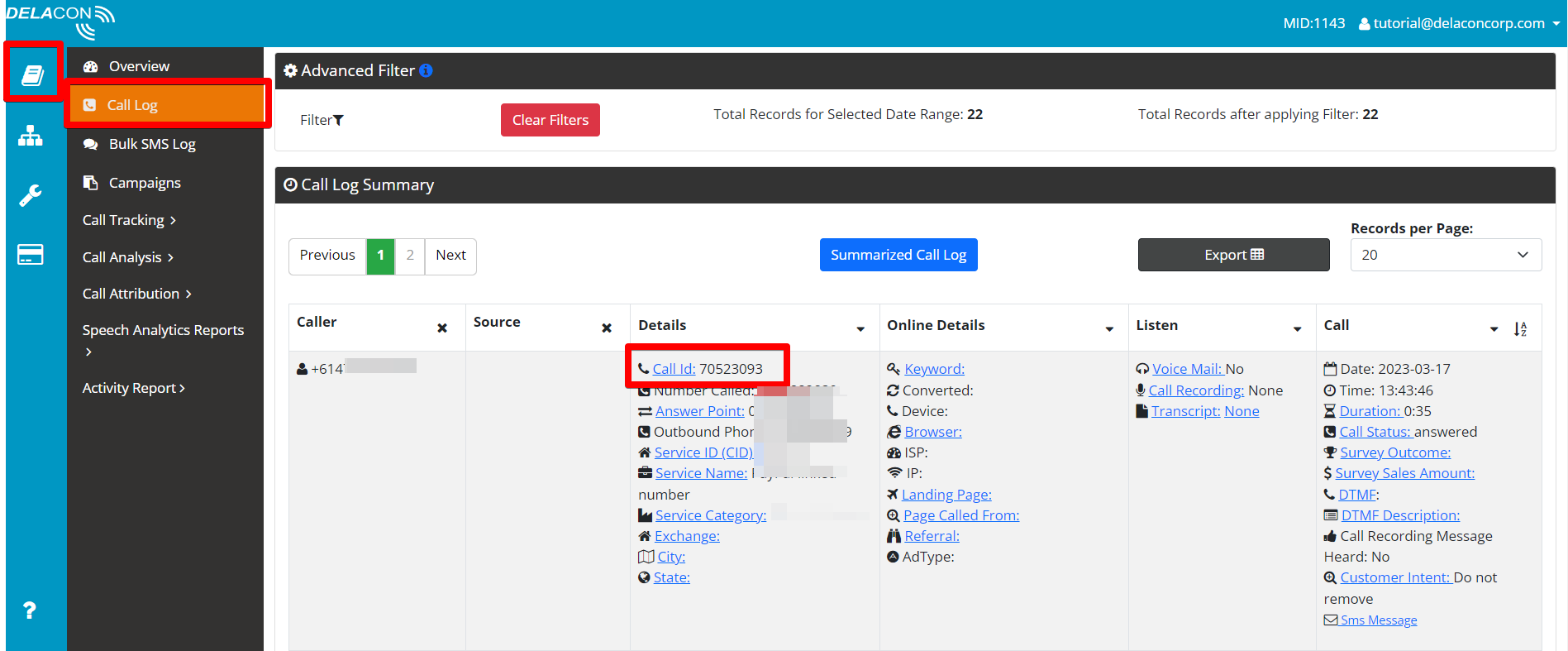Click the Call Status link
This screenshot has height=651, width=1568.
[1375, 432]
